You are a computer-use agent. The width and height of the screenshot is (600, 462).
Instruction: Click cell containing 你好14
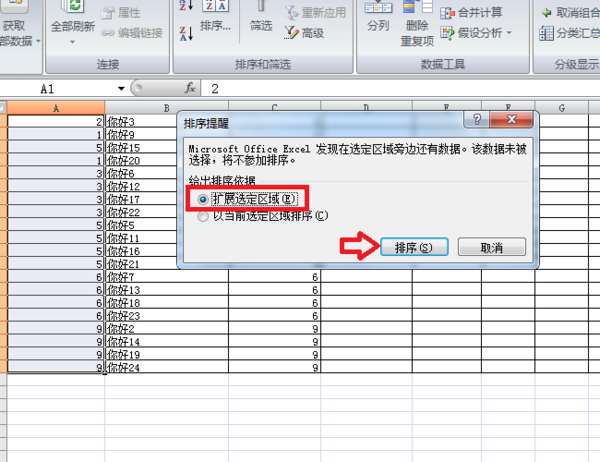tap(166, 341)
